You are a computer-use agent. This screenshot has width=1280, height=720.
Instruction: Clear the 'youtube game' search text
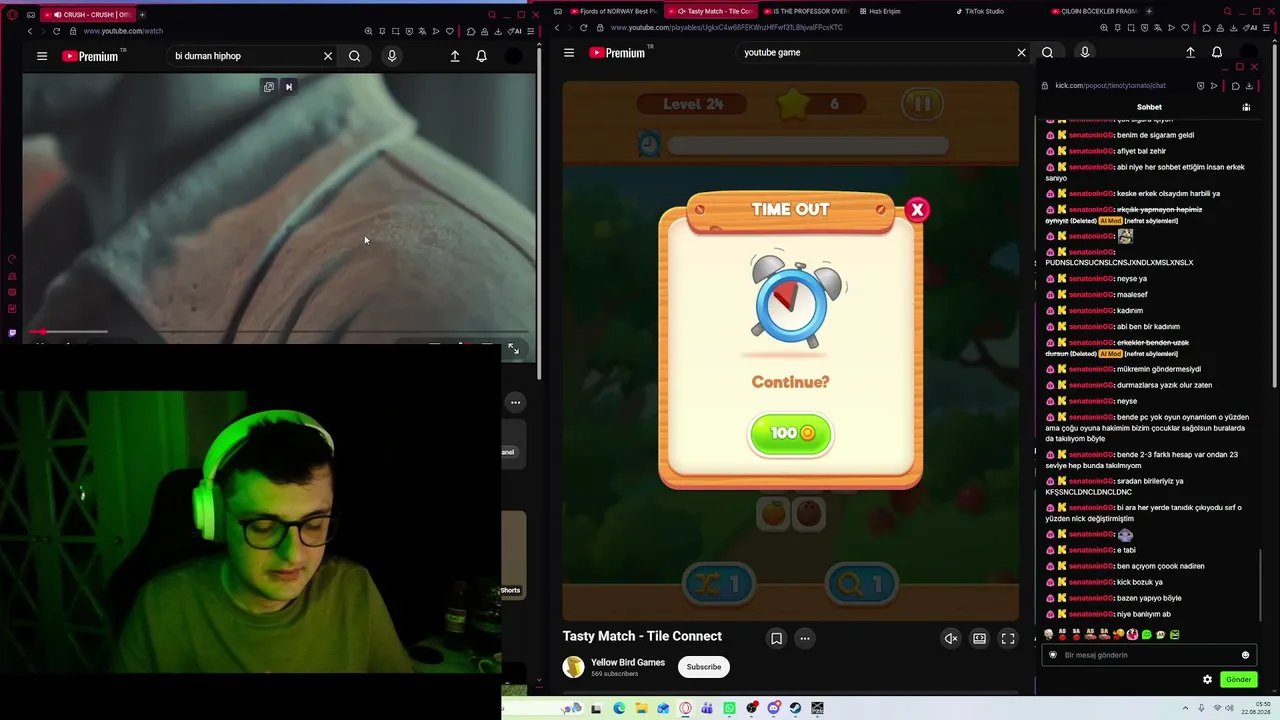pyautogui.click(x=1021, y=53)
